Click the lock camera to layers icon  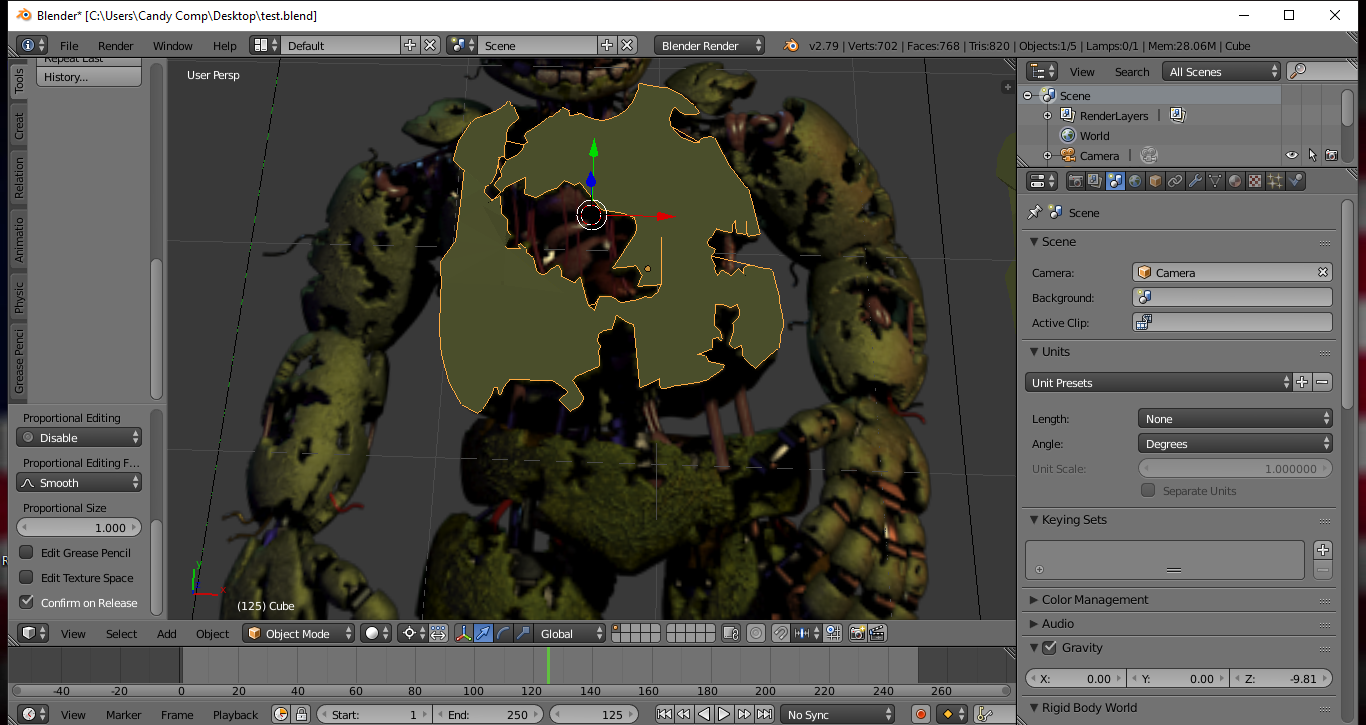tap(731, 633)
